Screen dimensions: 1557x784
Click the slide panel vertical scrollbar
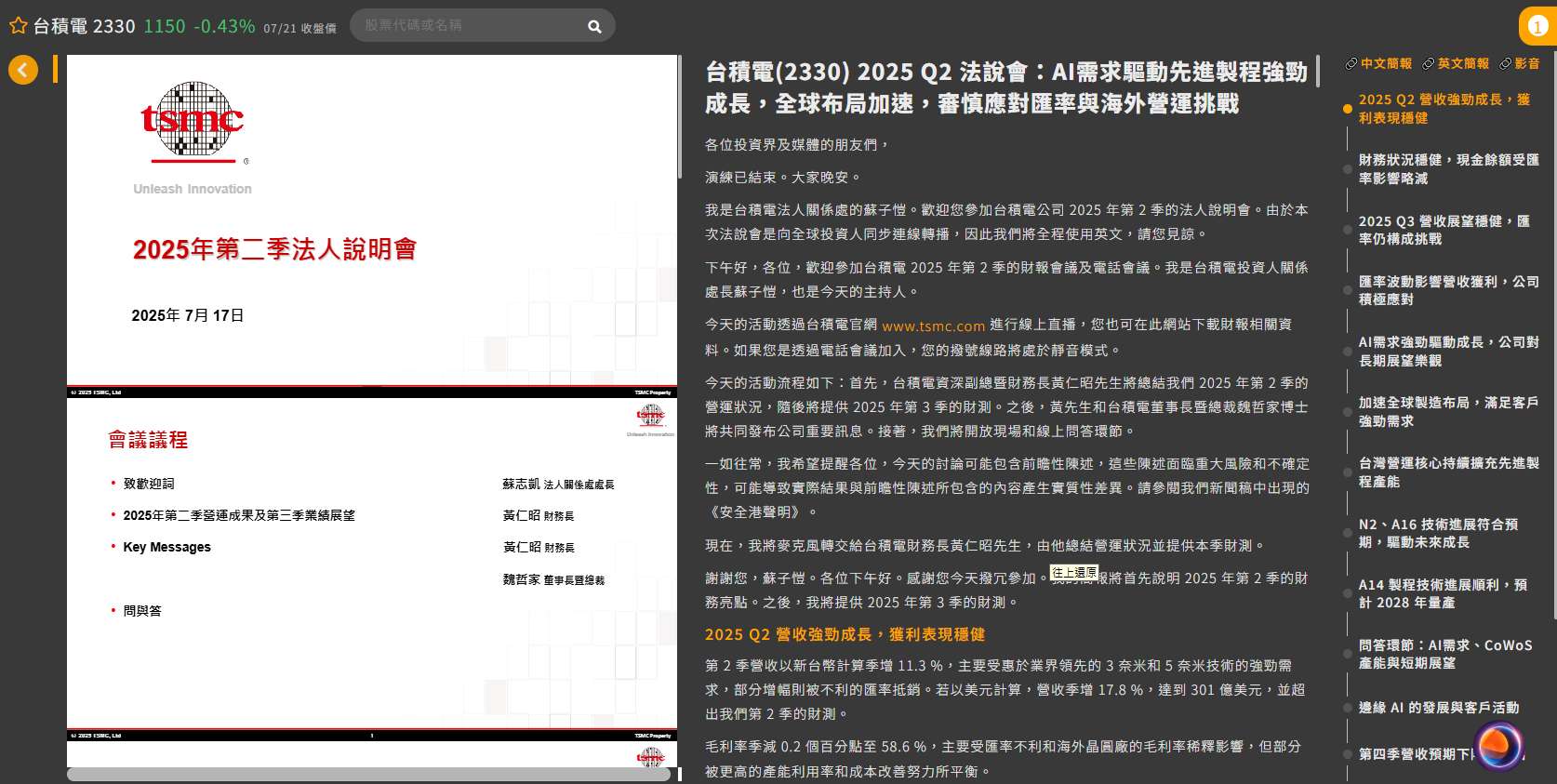680,117
